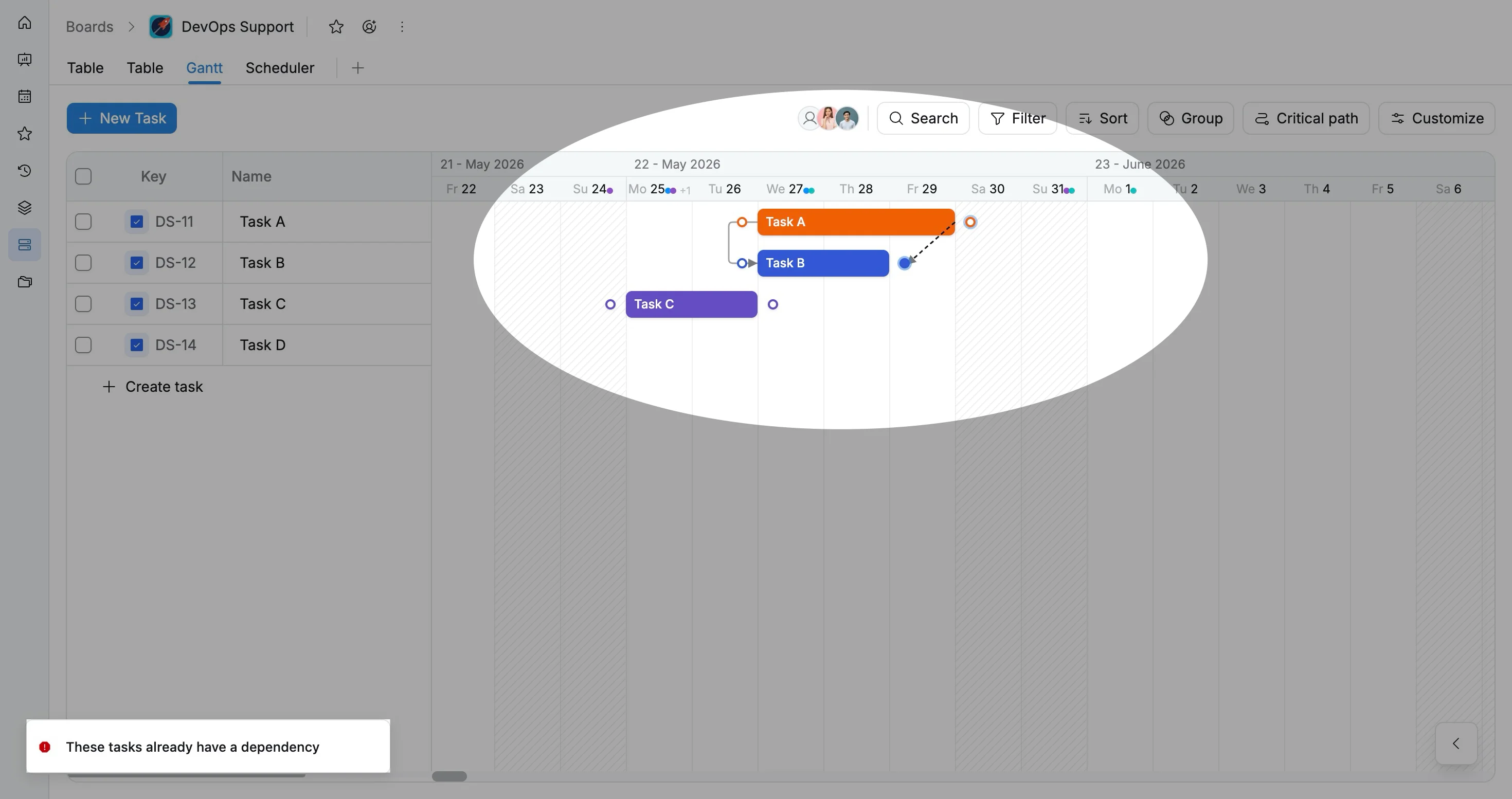This screenshot has height=799, width=1512.
Task: Switch to the Gantt tab
Action: click(x=204, y=68)
